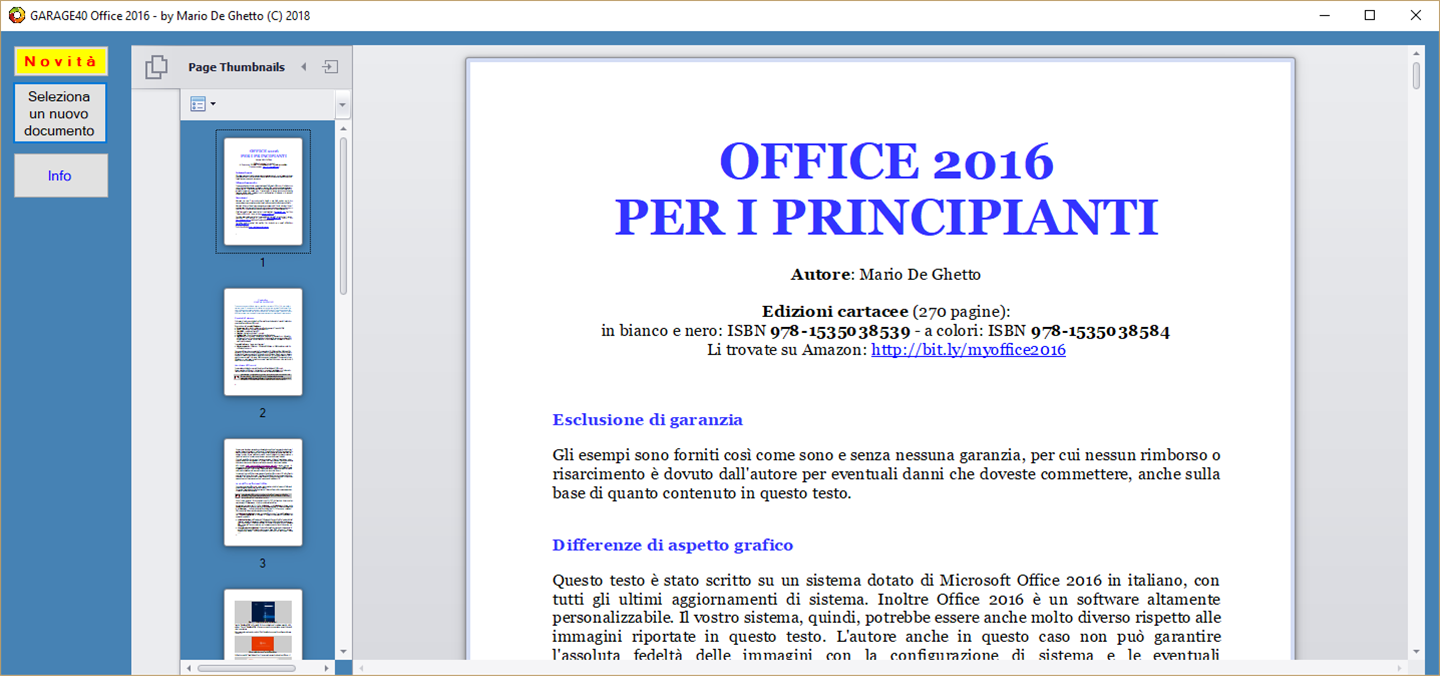Screen dimensions: 1440x676
Task: Click thumbnails horizontal scroll left arrow
Action: [188, 667]
